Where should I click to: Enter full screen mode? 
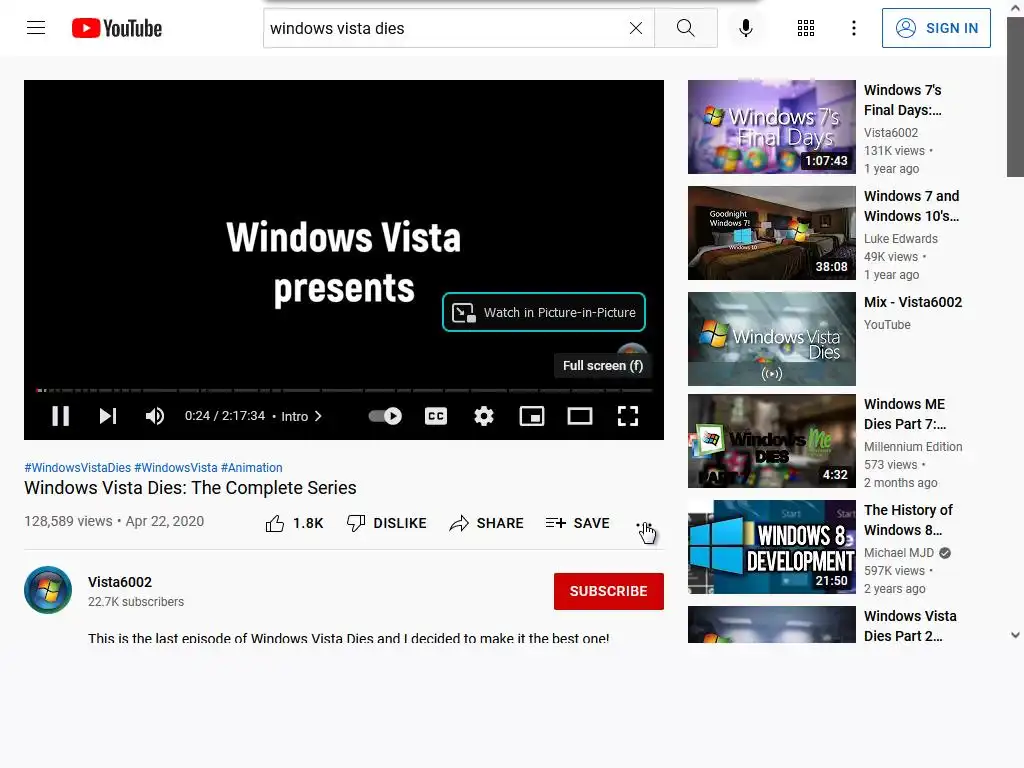pos(628,416)
